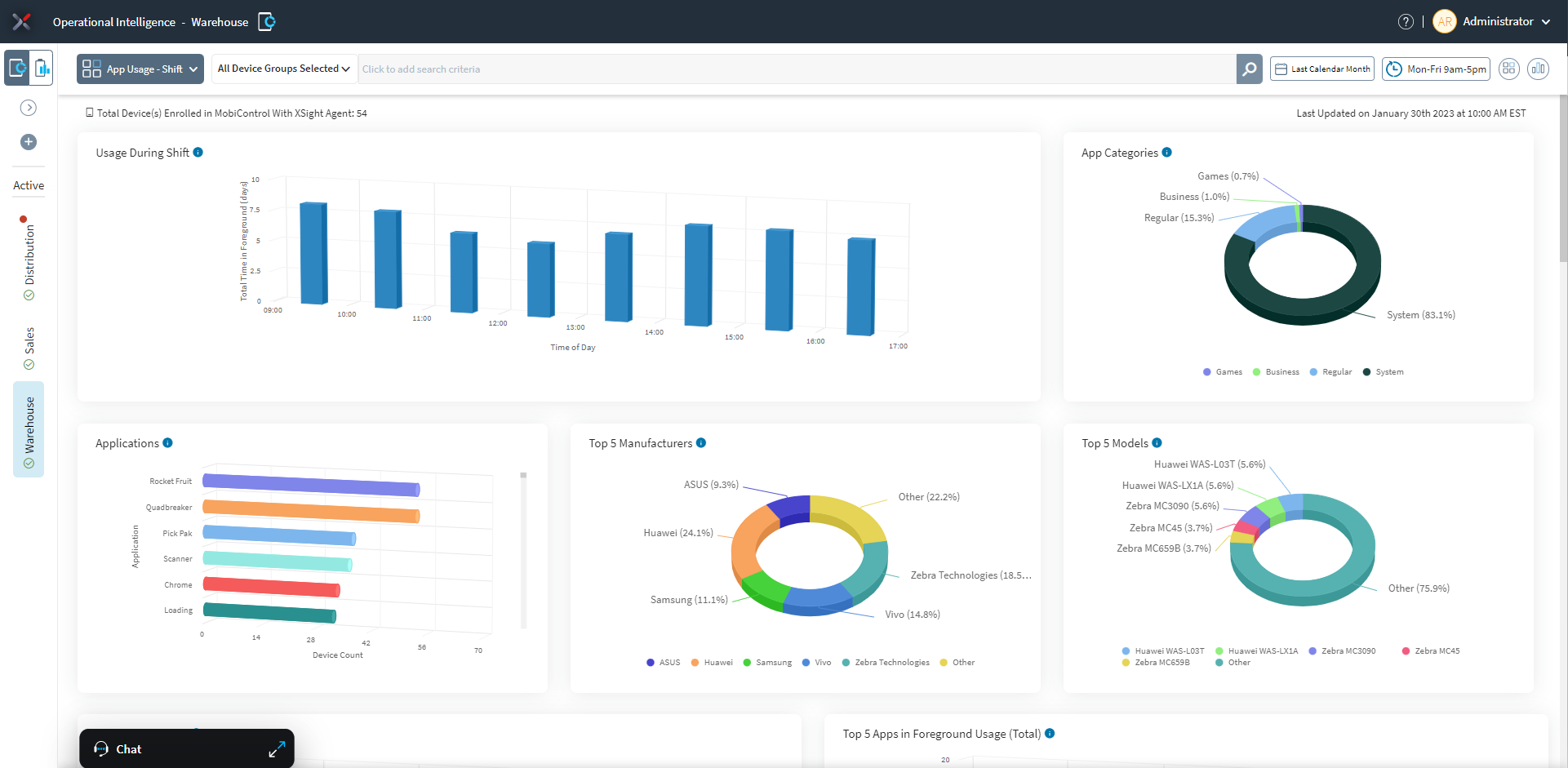Expand the sidebar with the chevron arrow
Image resolution: width=1568 pixels, height=768 pixels.
tap(28, 107)
